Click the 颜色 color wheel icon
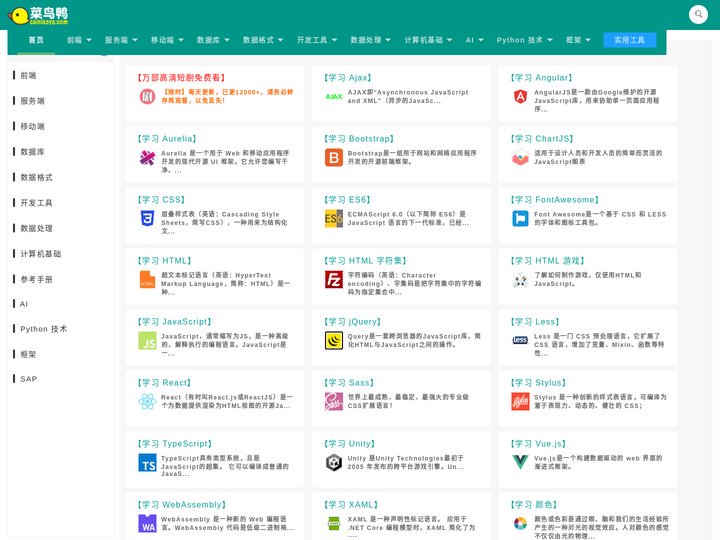Viewport: 720px width, 540px height. [520, 523]
